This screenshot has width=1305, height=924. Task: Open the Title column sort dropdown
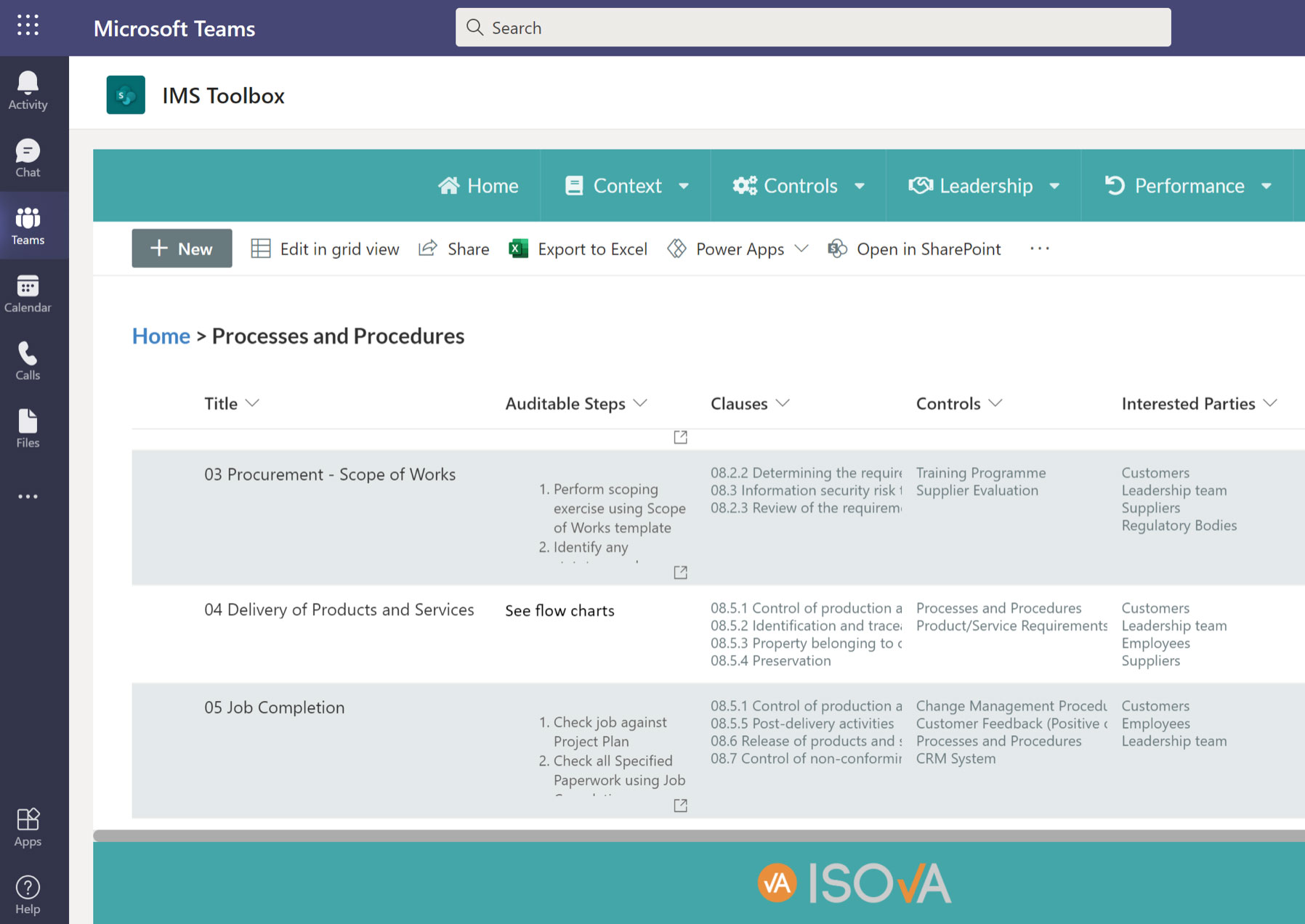(x=254, y=403)
